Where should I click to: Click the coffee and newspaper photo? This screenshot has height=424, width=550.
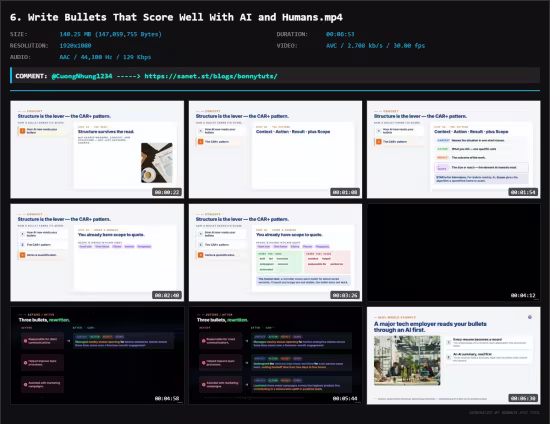click(156, 163)
